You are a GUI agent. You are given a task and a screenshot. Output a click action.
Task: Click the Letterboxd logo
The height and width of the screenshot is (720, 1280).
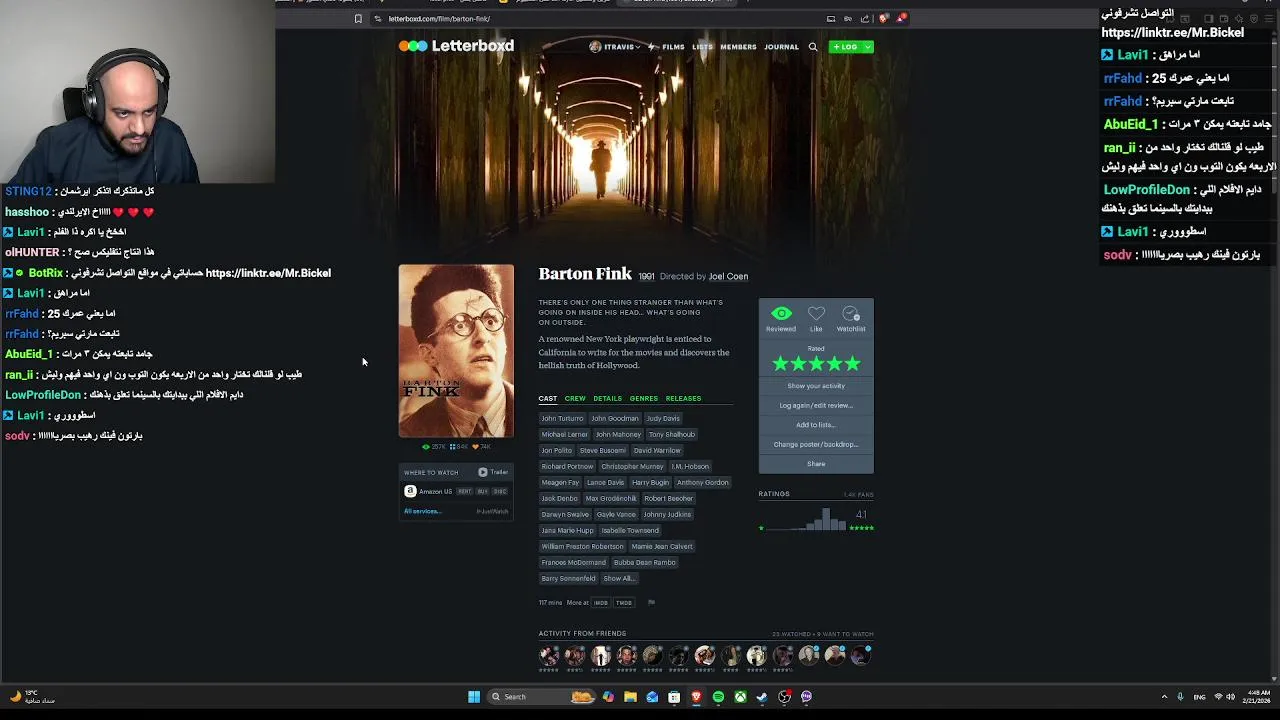click(x=456, y=46)
